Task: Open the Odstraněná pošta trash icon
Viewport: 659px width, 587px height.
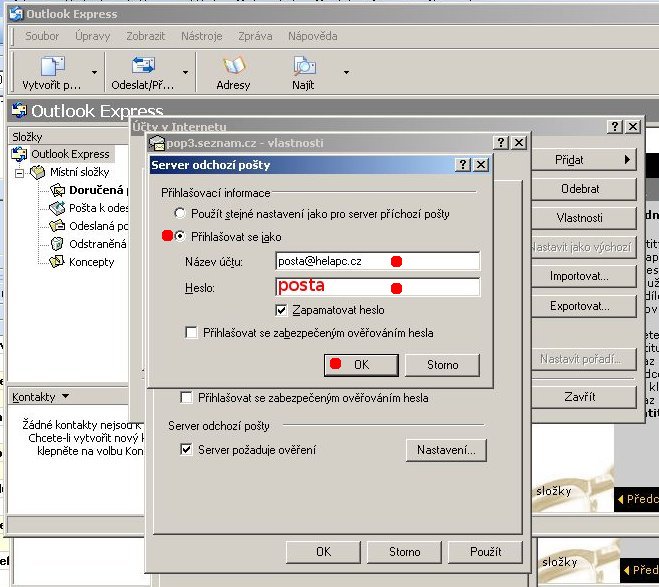Action: (x=57, y=243)
